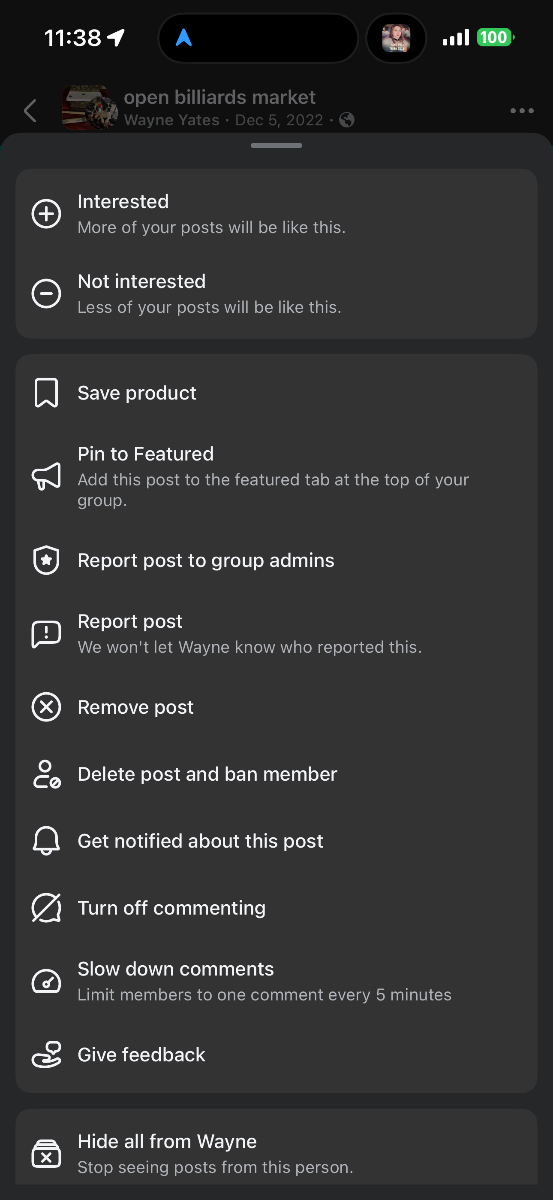Tap the shield icon for reporting to admins
This screenshot has width=553, height=1200.
[46, 561]
